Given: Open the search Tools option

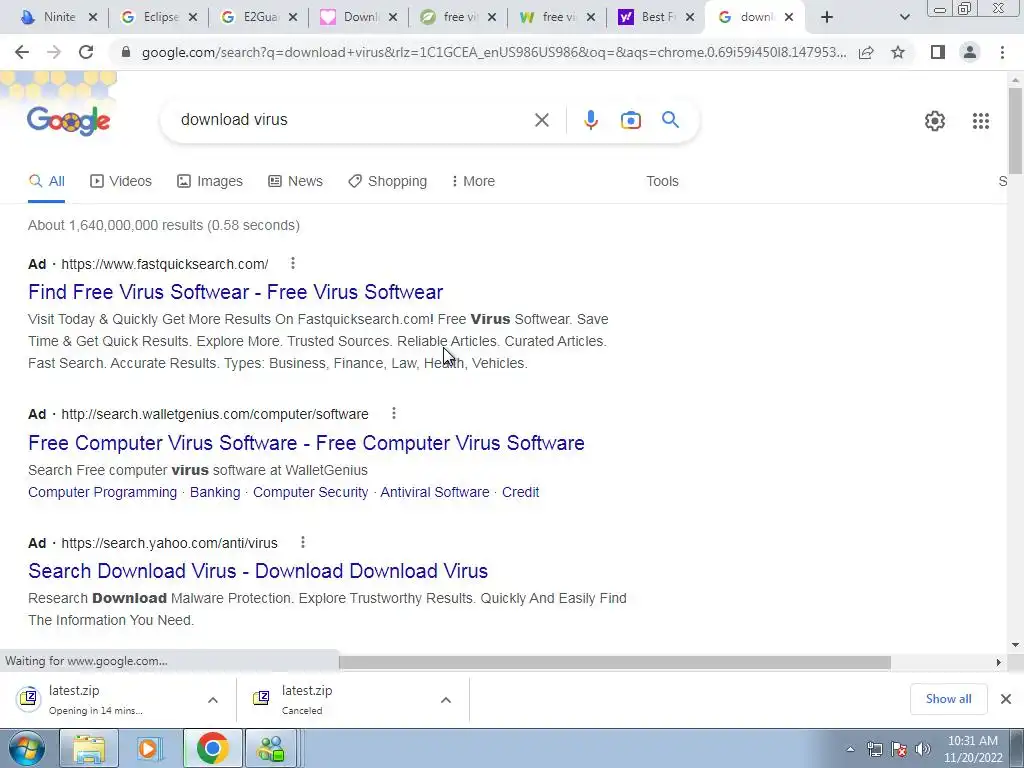Looking at the screenshot, I should tap(662, 182).
